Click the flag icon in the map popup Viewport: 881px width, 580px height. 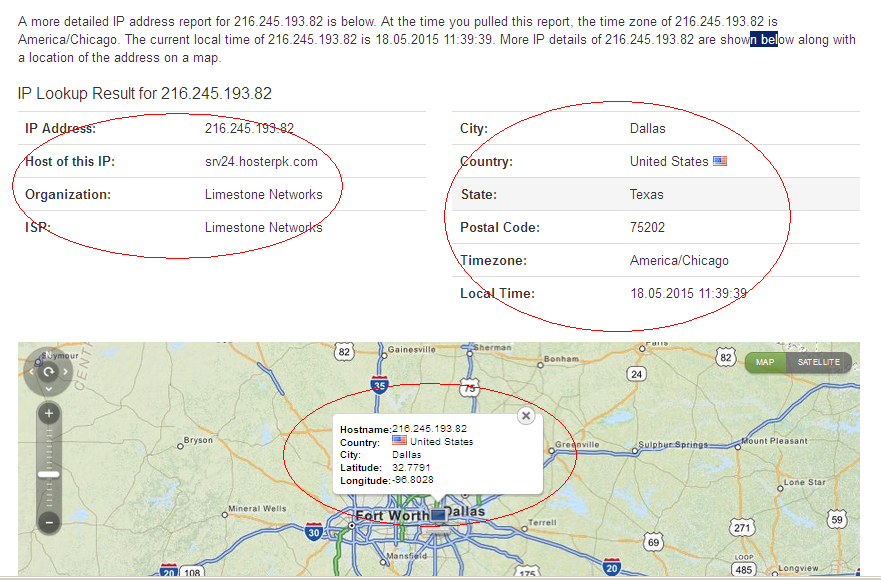[399, 440]
